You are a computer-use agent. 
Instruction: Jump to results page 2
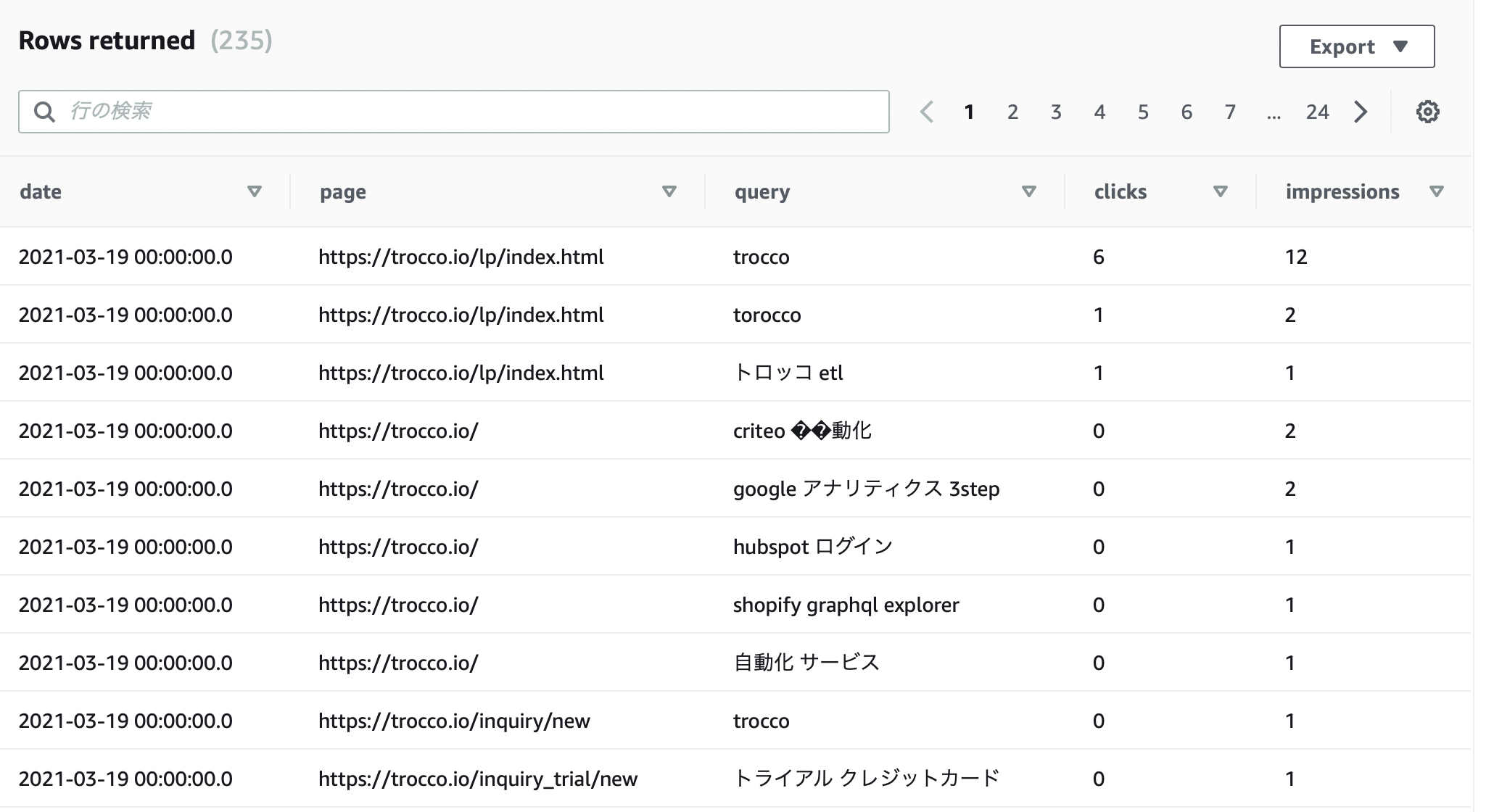pos(1012,112)
